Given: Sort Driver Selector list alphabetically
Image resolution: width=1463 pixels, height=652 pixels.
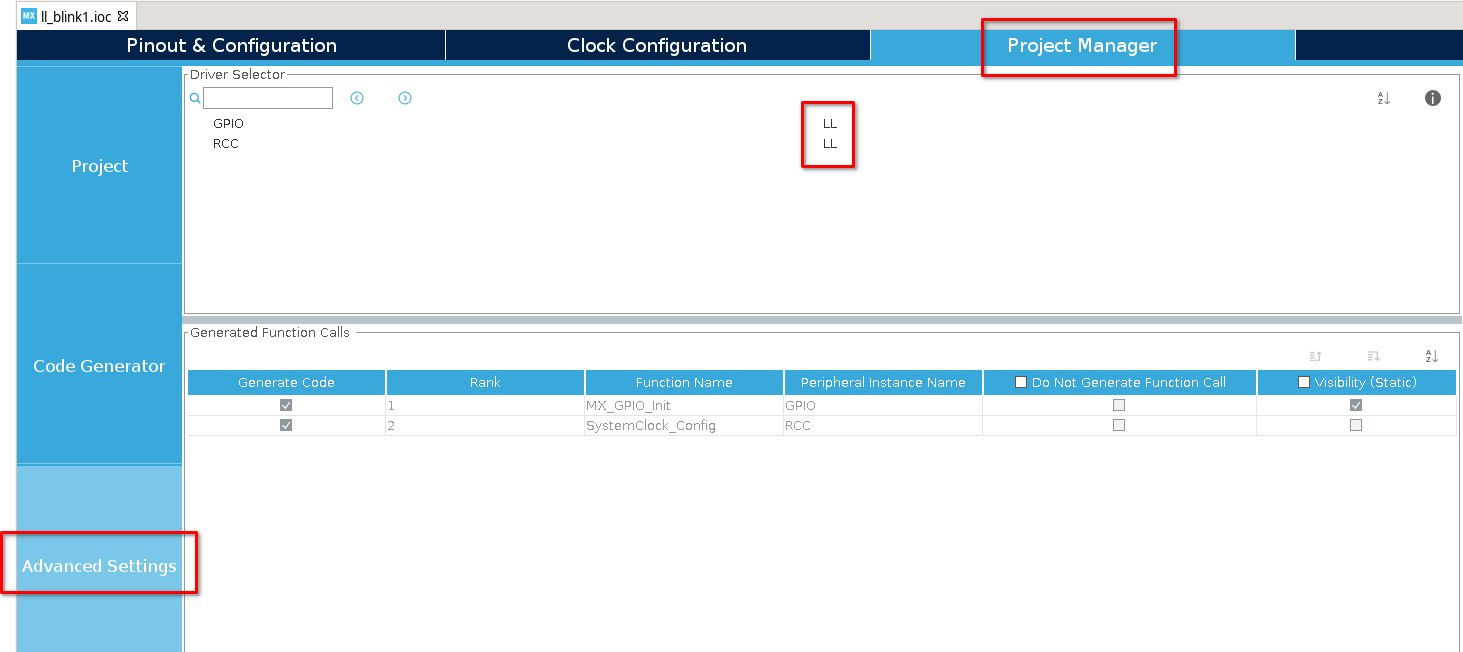Looking at the screenshot, I should pyautogui.click(x=1384, y=98).
